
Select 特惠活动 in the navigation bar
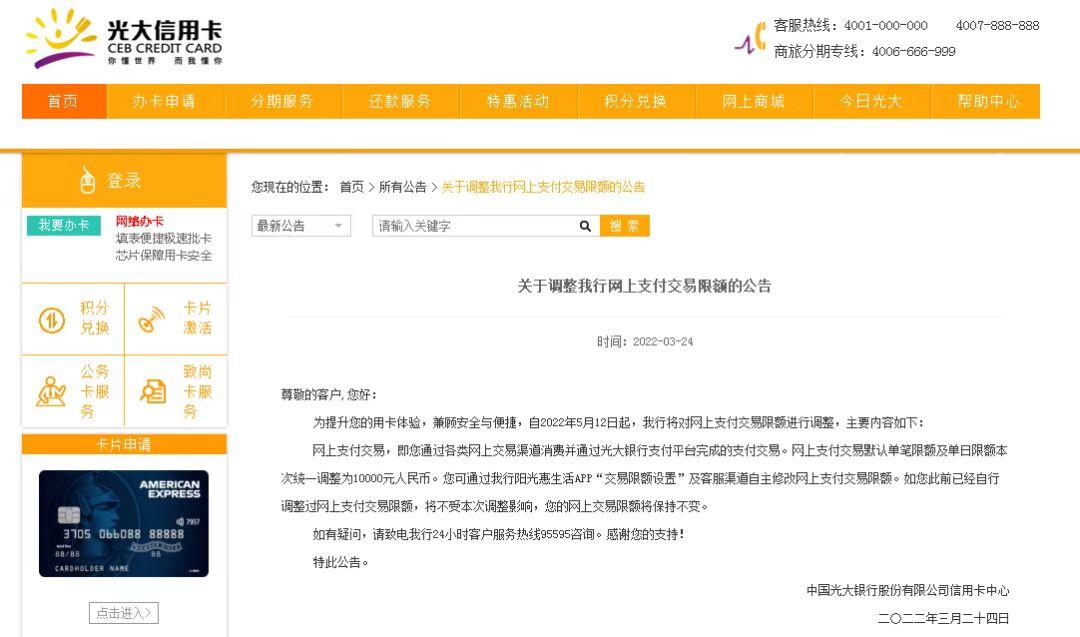pos(518,101)
